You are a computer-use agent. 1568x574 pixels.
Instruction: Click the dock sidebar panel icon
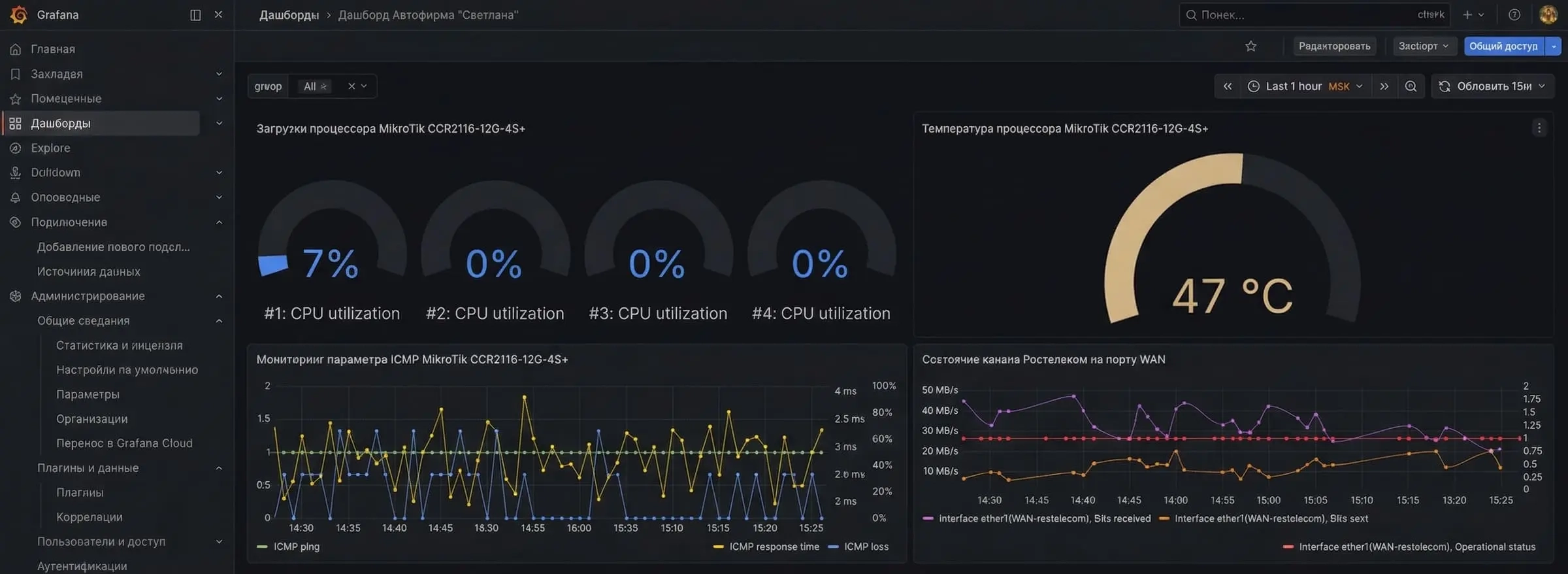point(195,14)
